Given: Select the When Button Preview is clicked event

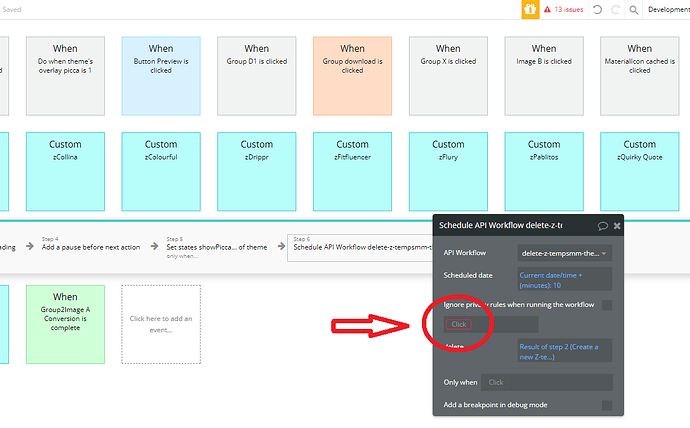Looking at the screenshot, I should (161, 76).
